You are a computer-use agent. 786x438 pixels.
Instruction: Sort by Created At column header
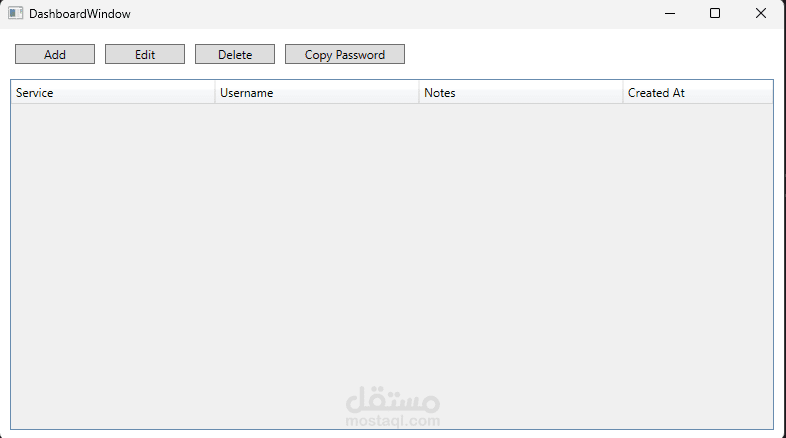pyautogui.click(x=698, y=93)
